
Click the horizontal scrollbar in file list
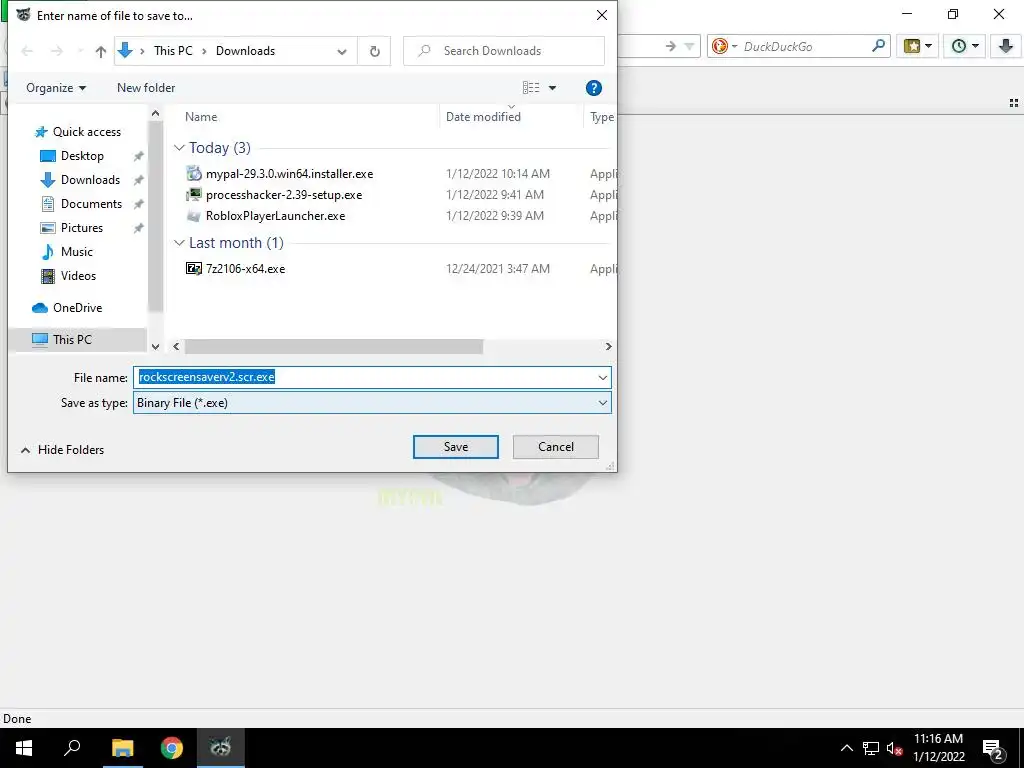[x=334, y=347]
